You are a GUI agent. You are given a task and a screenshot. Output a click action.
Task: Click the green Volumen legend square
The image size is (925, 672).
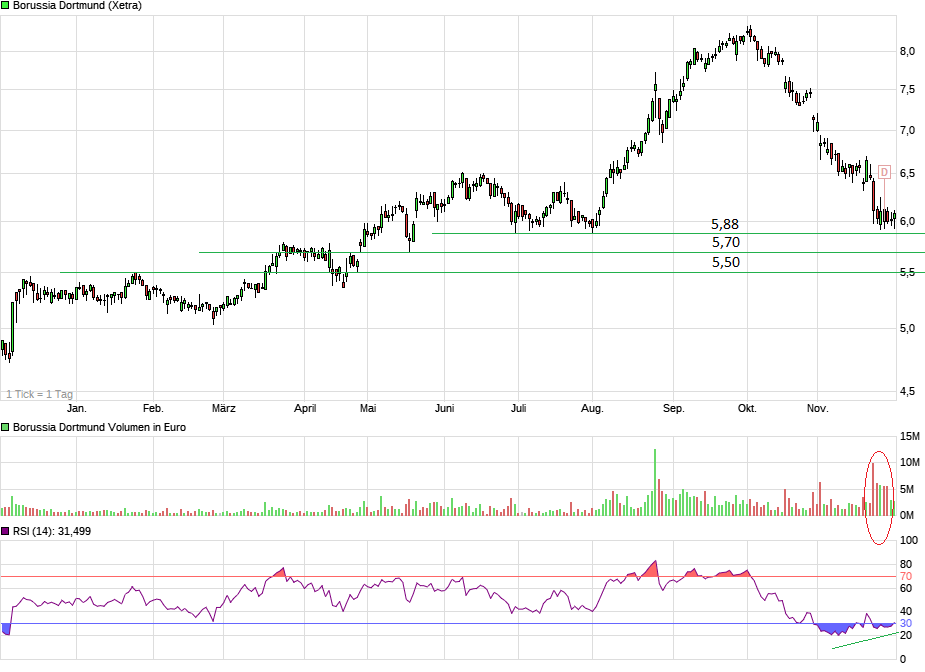[x=5, y=427]
